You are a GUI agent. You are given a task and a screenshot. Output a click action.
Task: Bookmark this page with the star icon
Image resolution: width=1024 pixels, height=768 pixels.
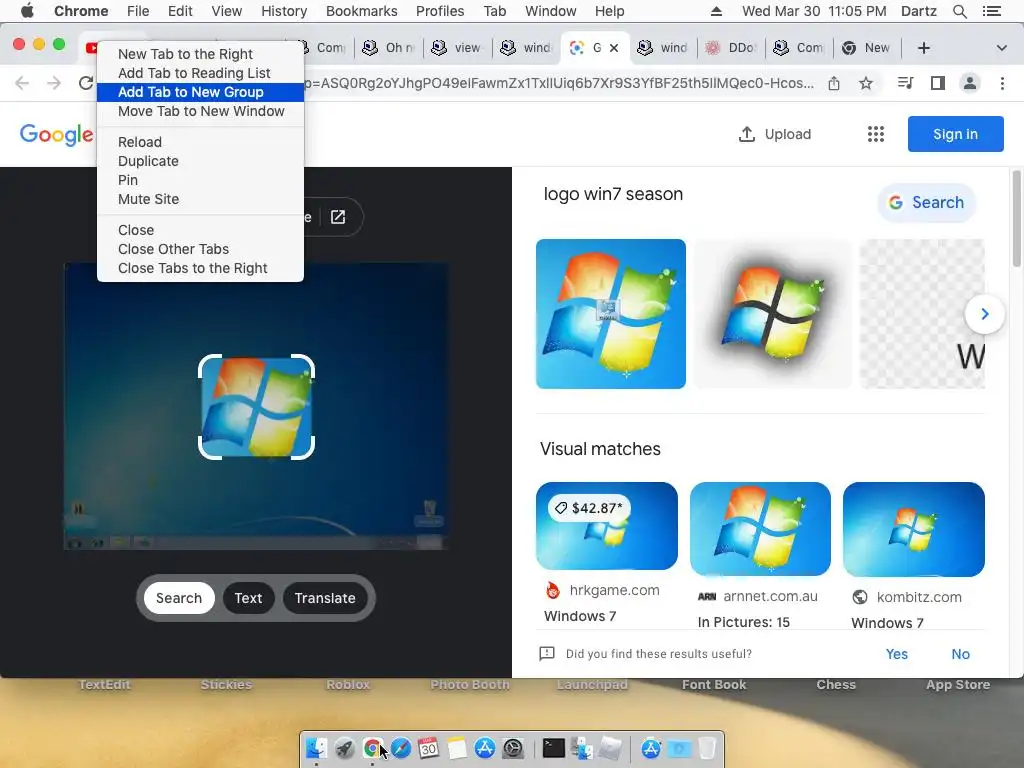[x=866, y=83]
